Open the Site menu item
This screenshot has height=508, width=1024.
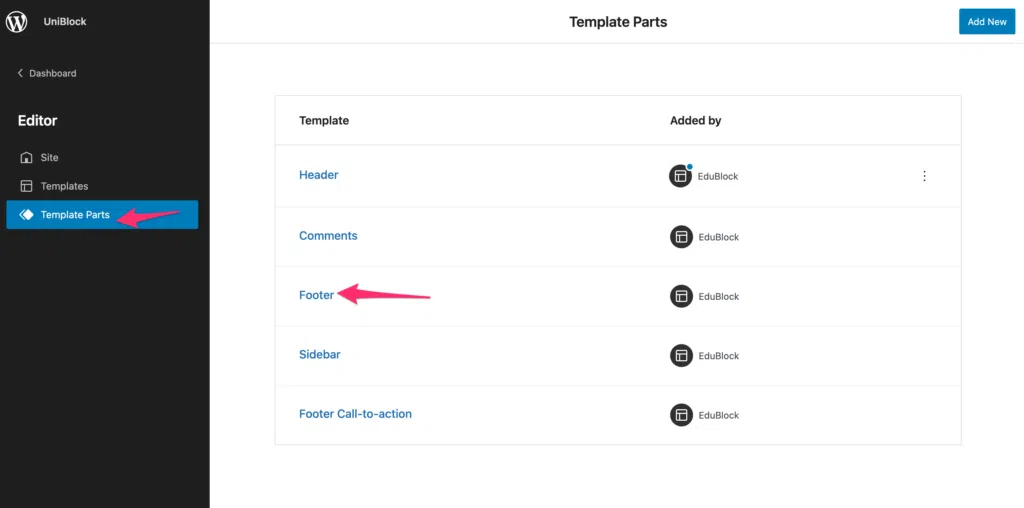coord(49,158)
